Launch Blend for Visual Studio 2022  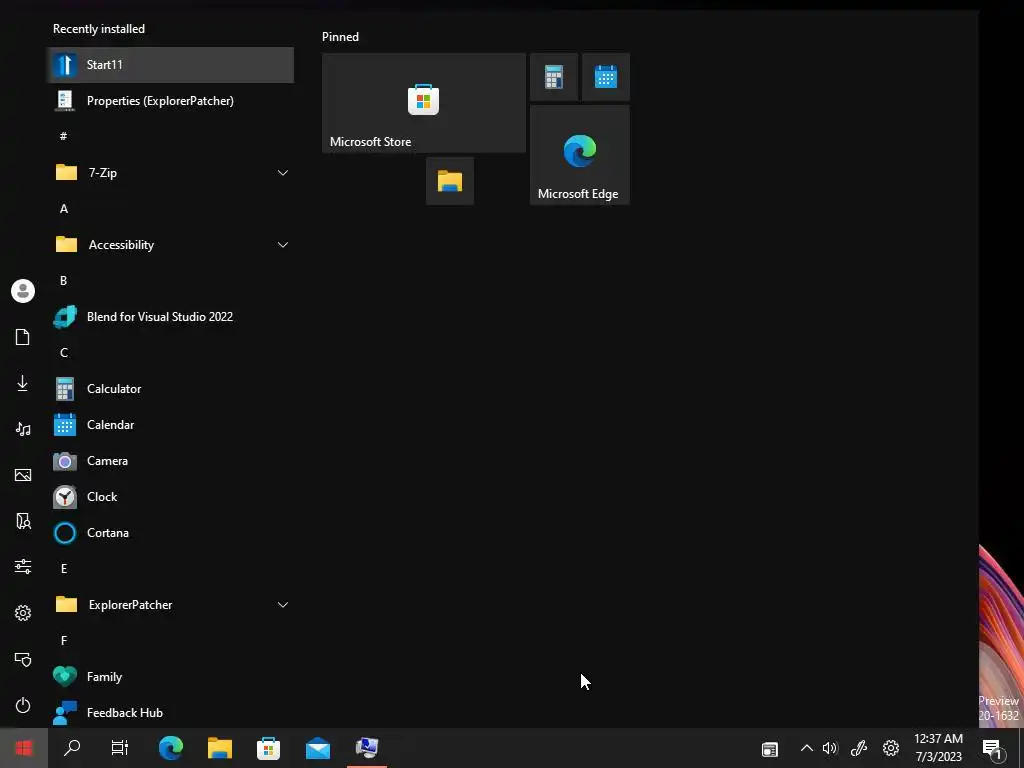pyautogui.click(x=170, y=317)
